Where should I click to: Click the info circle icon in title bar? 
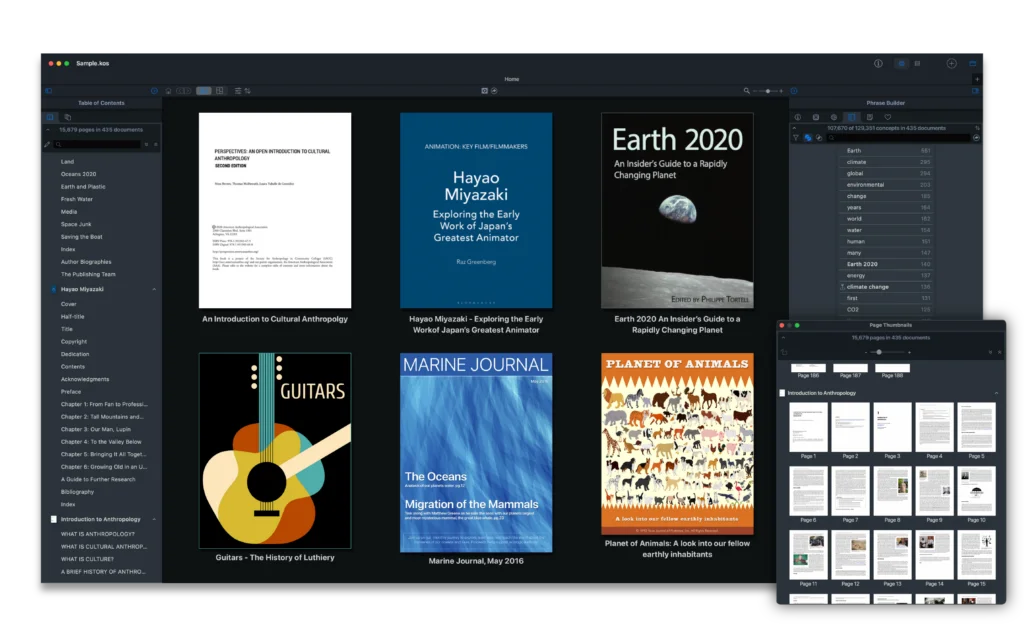[x=878, y=63]
